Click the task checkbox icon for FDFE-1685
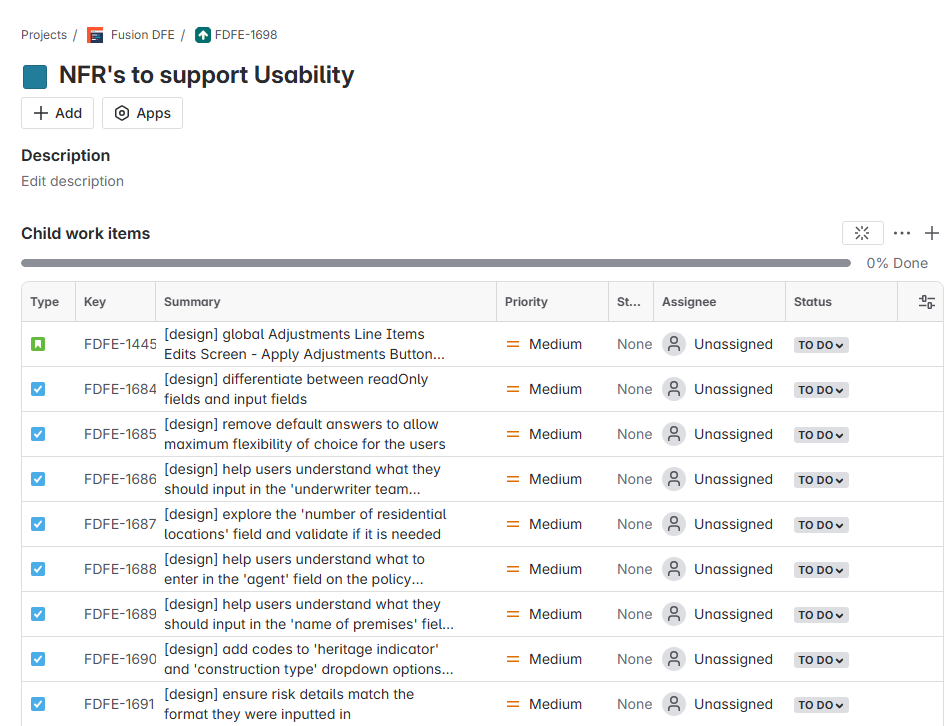This screenshot has height=726, width=951. point(38,434)
